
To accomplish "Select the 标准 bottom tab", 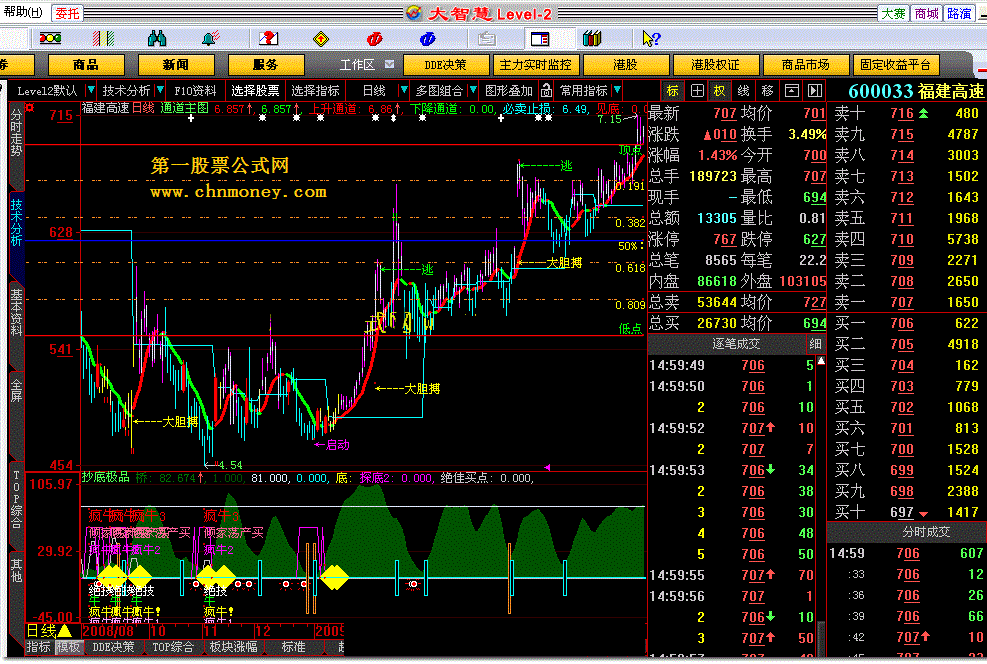I will (293, 647).
